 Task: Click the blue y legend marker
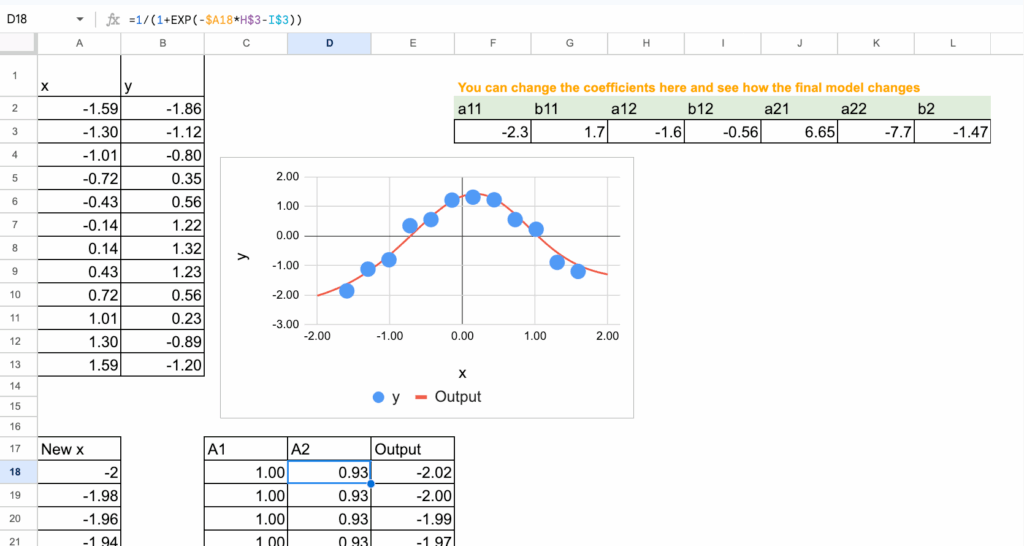(x=378, y=397)
